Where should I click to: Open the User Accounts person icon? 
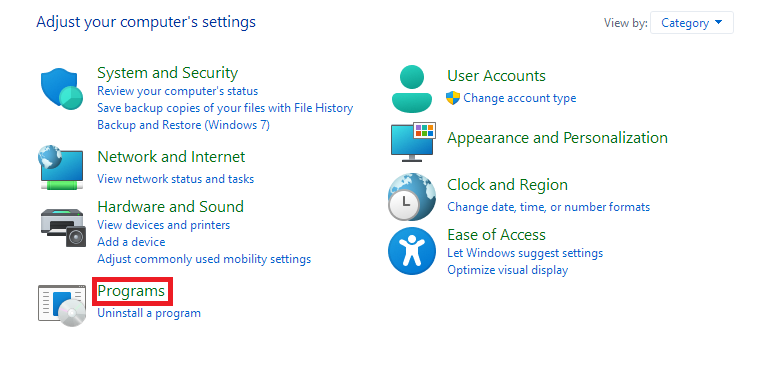pyautogui.click(x=412, y=89)
